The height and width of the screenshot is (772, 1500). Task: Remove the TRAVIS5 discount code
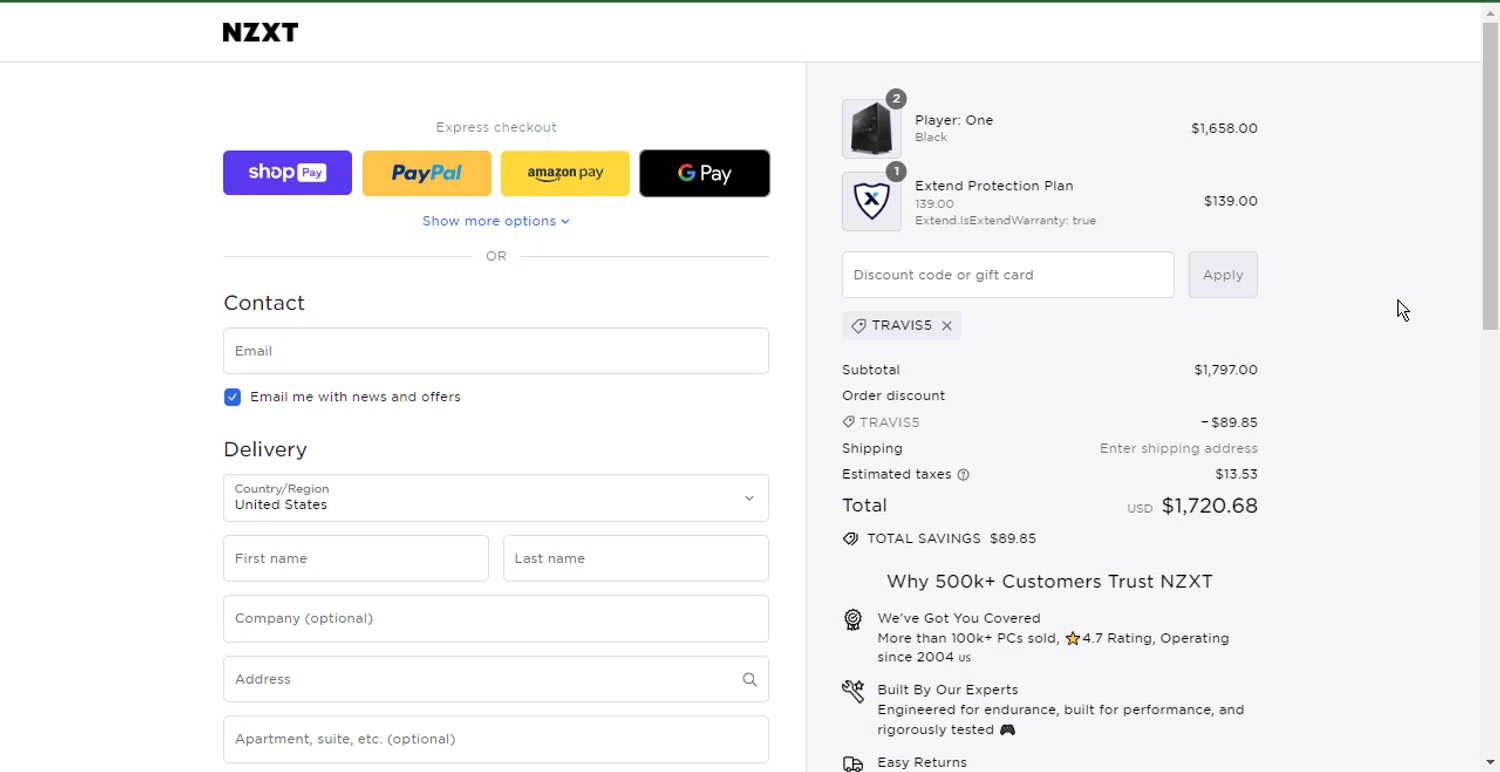click(x=946, y=326)
